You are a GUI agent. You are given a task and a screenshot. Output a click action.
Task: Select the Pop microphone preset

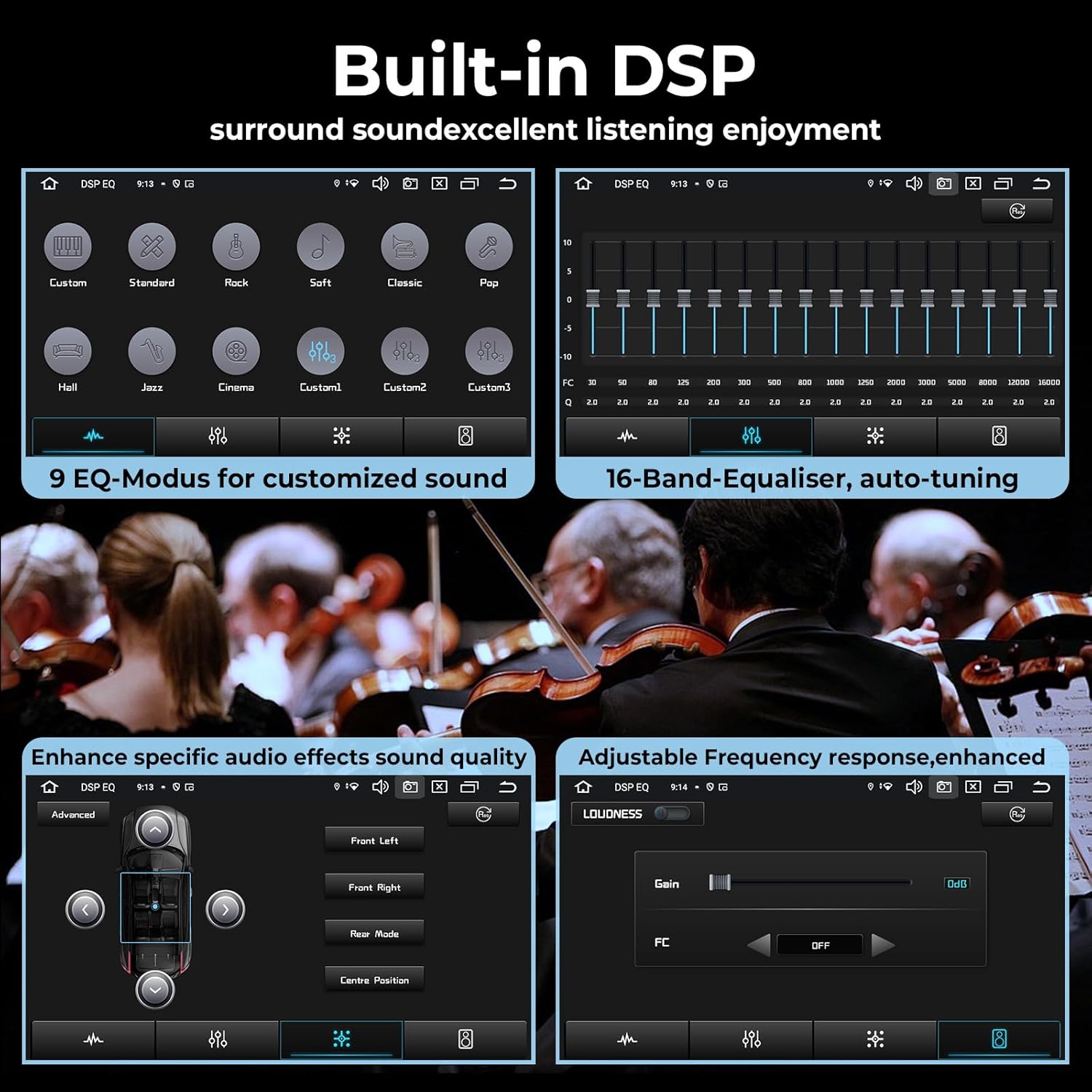pos(489,247)
